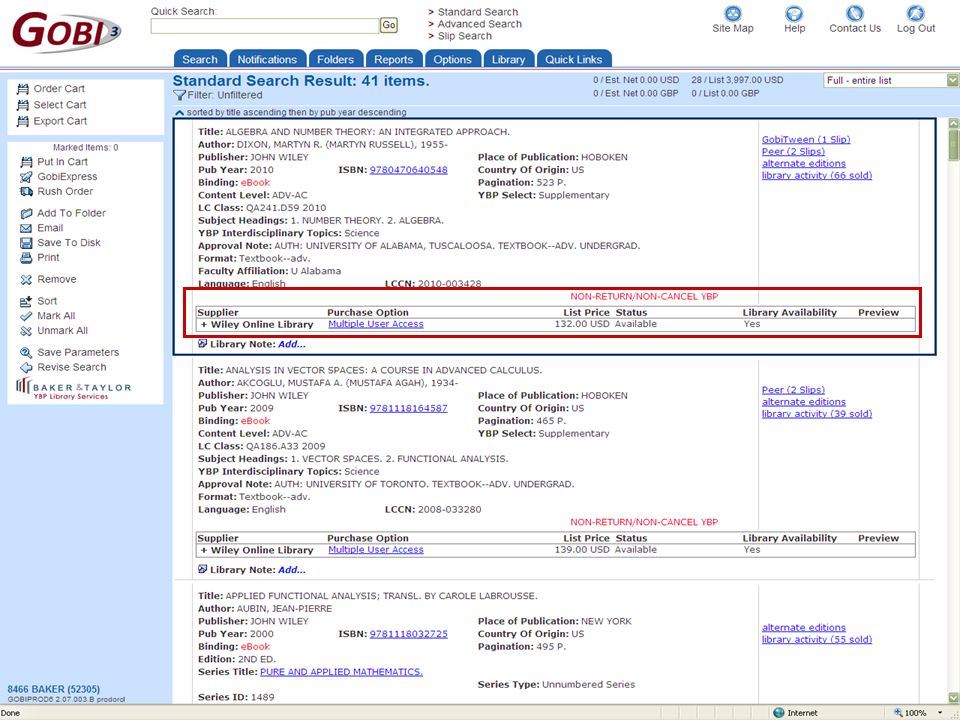
Task: Click the results scrollbar up arrow
Action: (x=953, y=123)
